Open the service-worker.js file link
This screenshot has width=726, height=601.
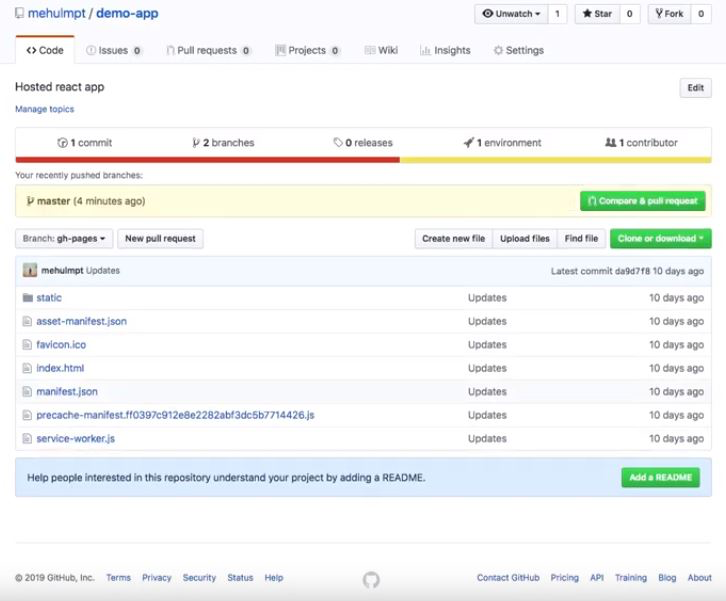pos(75,438)
